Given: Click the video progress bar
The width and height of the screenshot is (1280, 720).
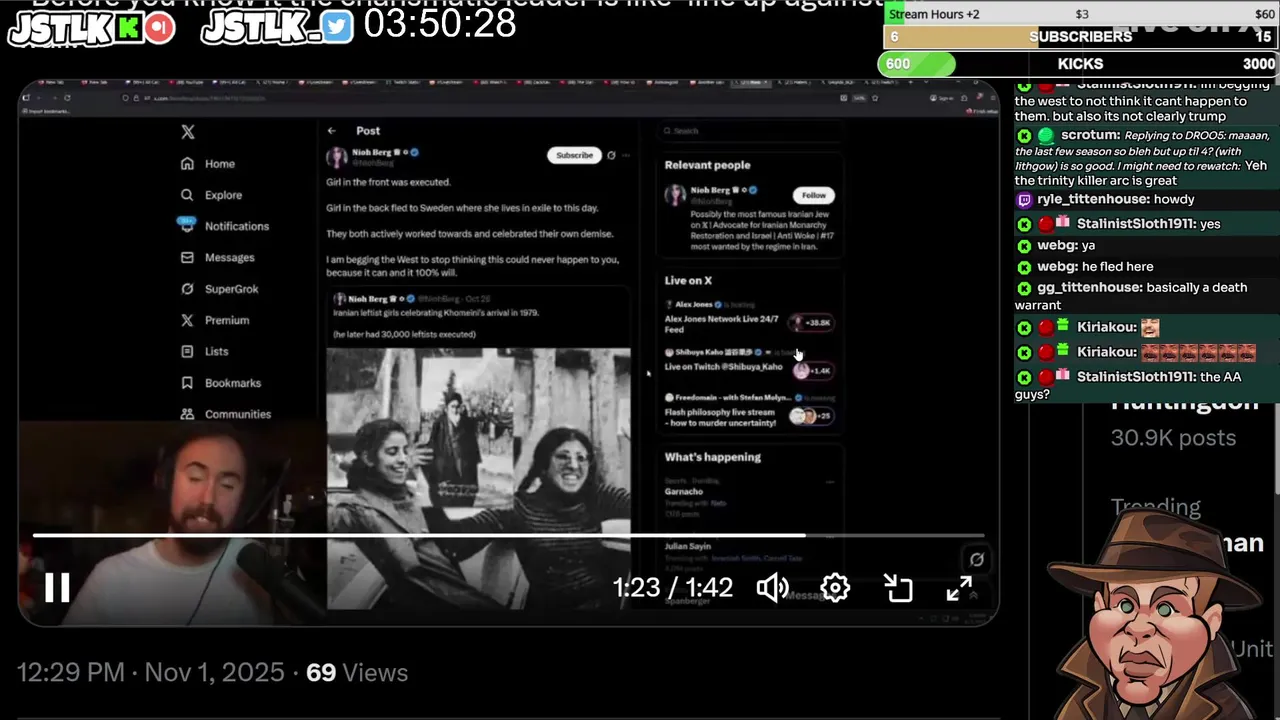Looking at the screenshot, I should (508, 536).
